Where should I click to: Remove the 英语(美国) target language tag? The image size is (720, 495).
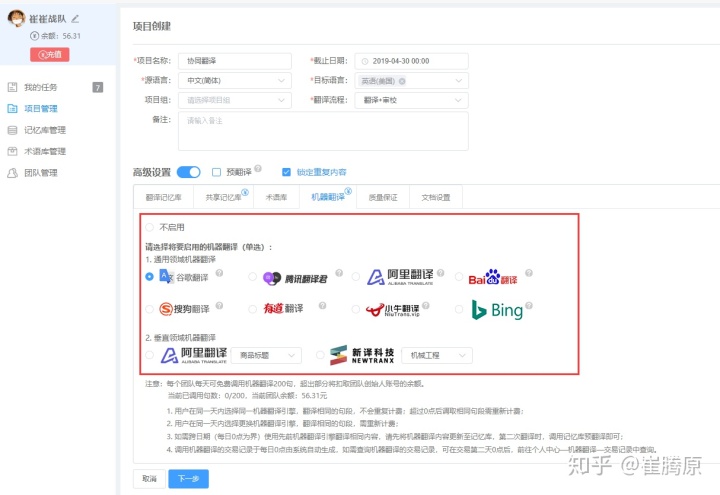pyautogui.click(x=402, y=81)
